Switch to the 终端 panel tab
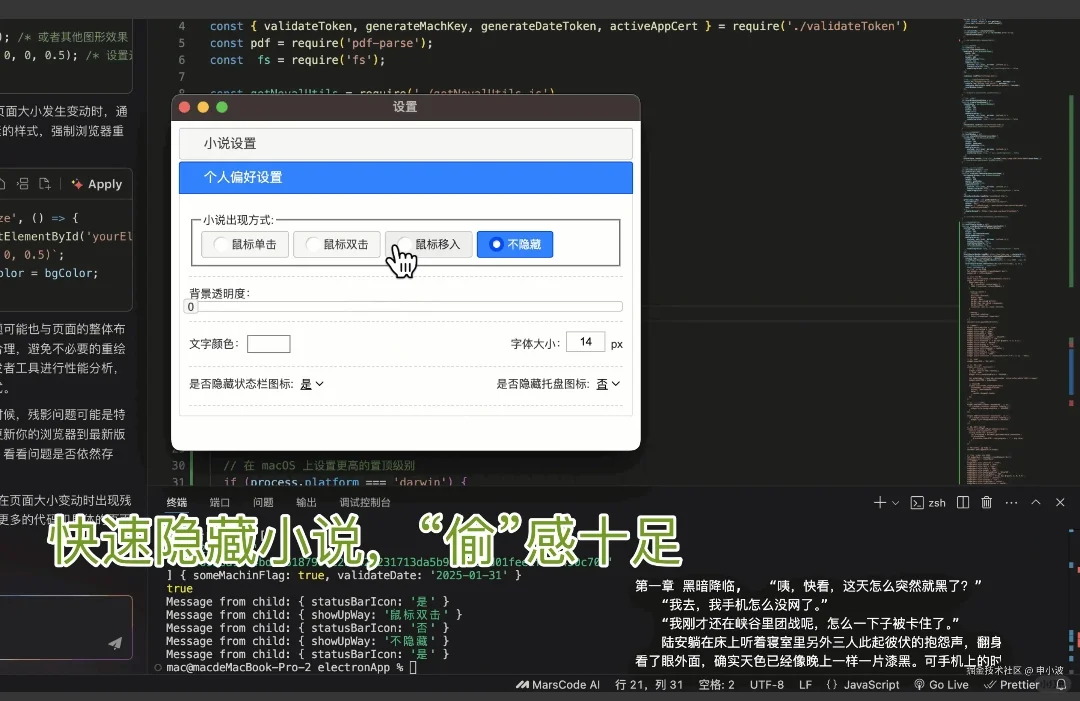This screenshot has width=1080, height=701. click(177, 503)
